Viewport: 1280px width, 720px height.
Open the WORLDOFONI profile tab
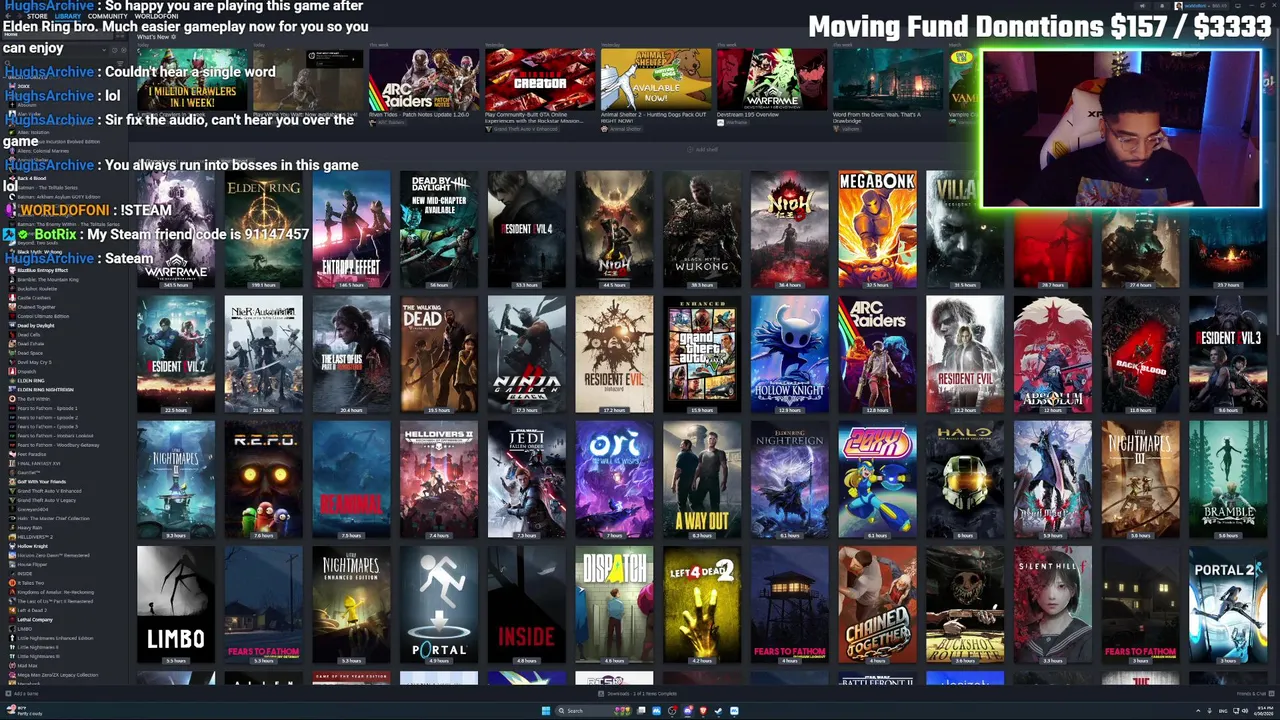(x=156, y=16)
